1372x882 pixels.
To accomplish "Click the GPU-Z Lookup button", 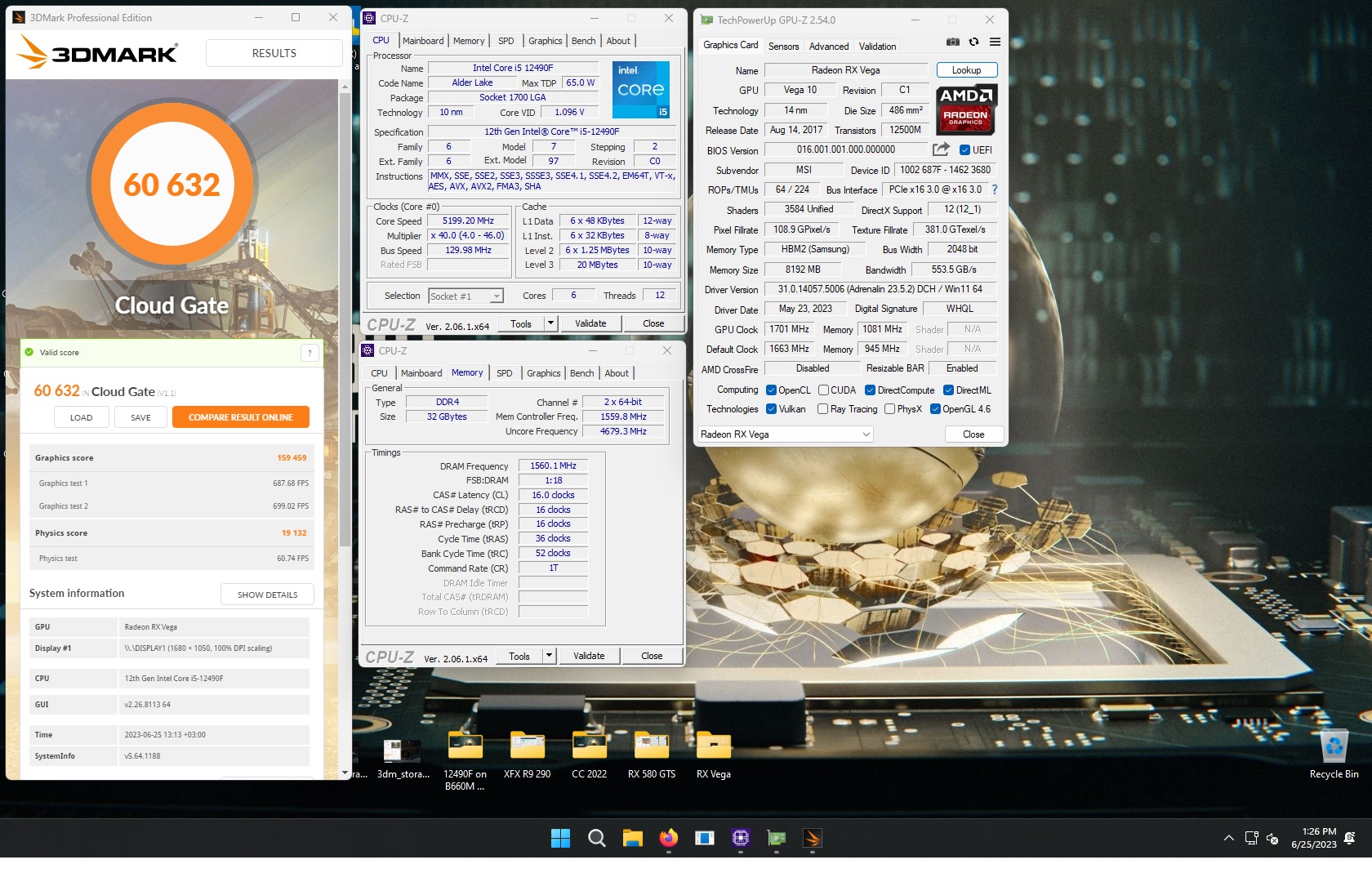I will coord(967,70).
